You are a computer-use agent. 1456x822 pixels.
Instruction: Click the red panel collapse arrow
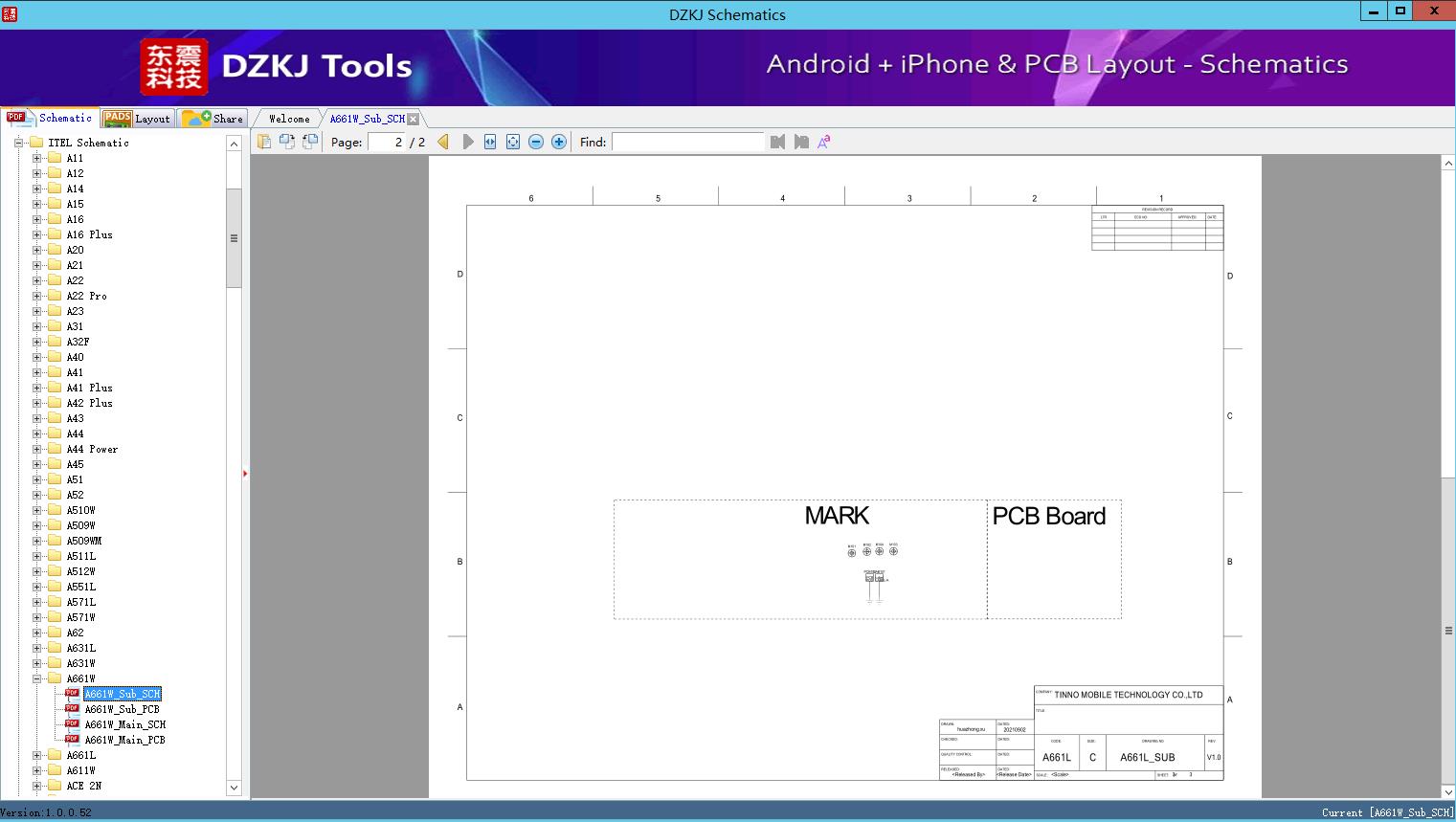point(245,474)
